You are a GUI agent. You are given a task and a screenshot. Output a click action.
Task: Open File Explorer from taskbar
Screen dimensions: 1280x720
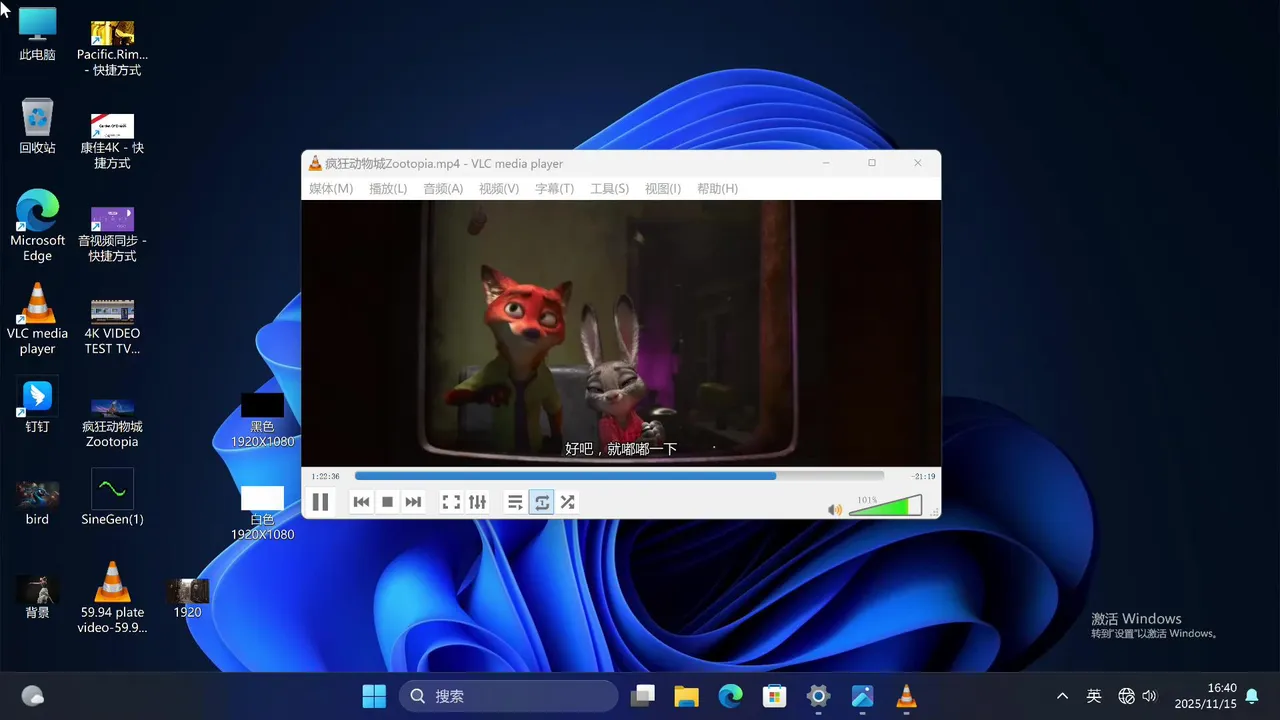click(x=686, y=696)
